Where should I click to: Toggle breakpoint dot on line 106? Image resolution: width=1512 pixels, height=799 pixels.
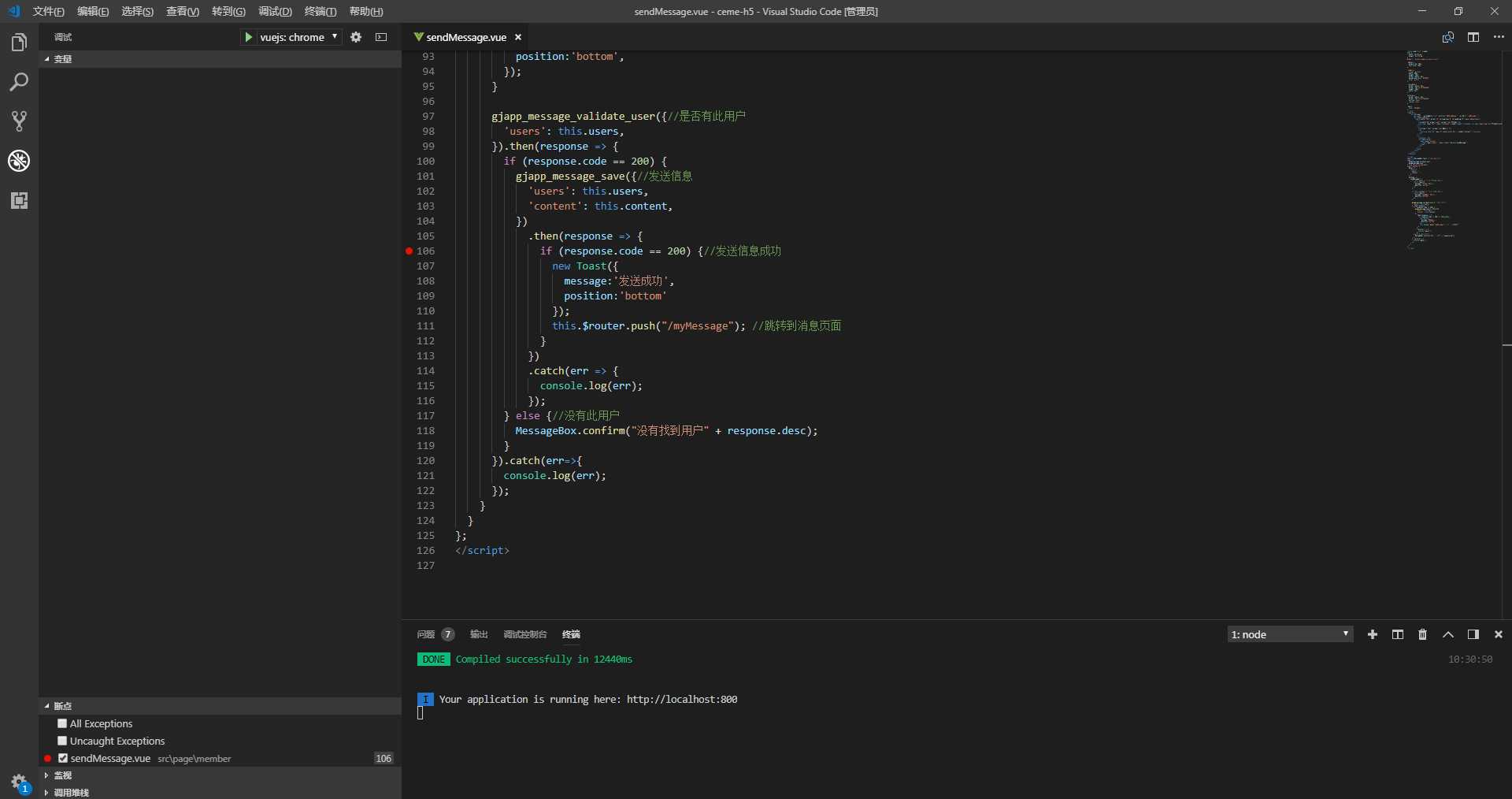pyautogui.click(x=409, y=251)
